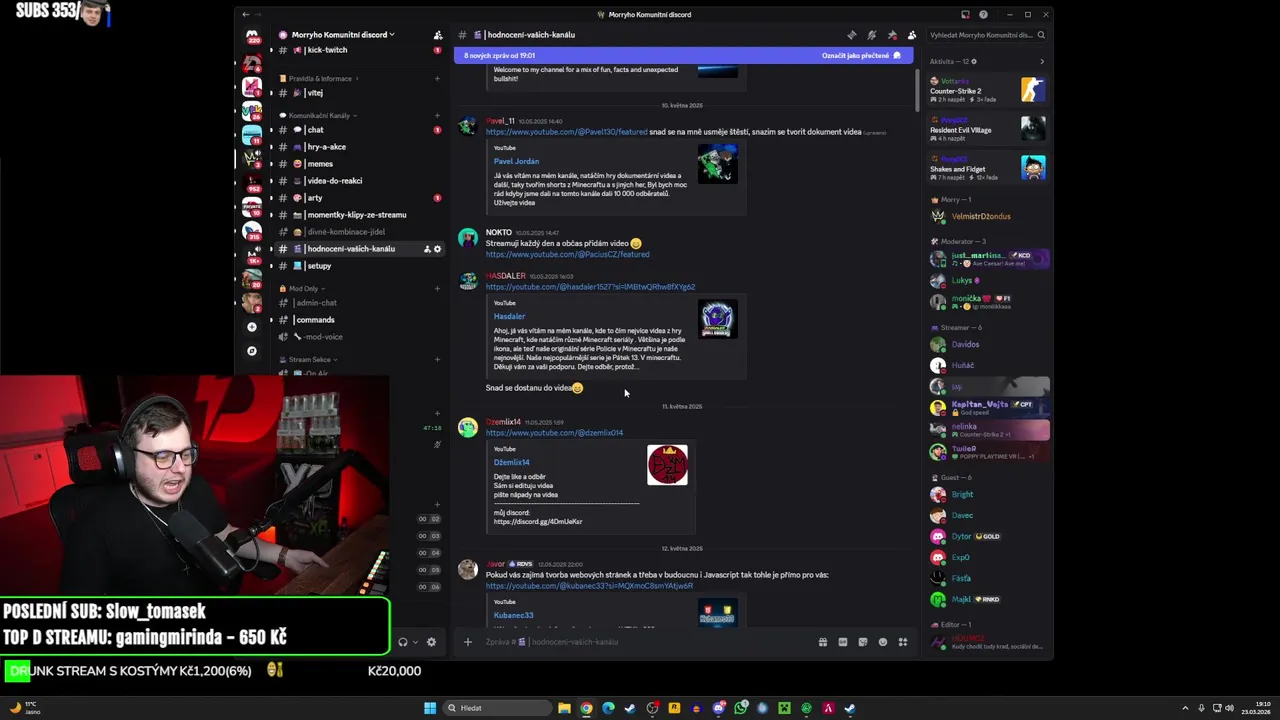Viewport: 1280px width, 720px height.
Task: Open the video-do-reakci channel
Action: [356, 181]
